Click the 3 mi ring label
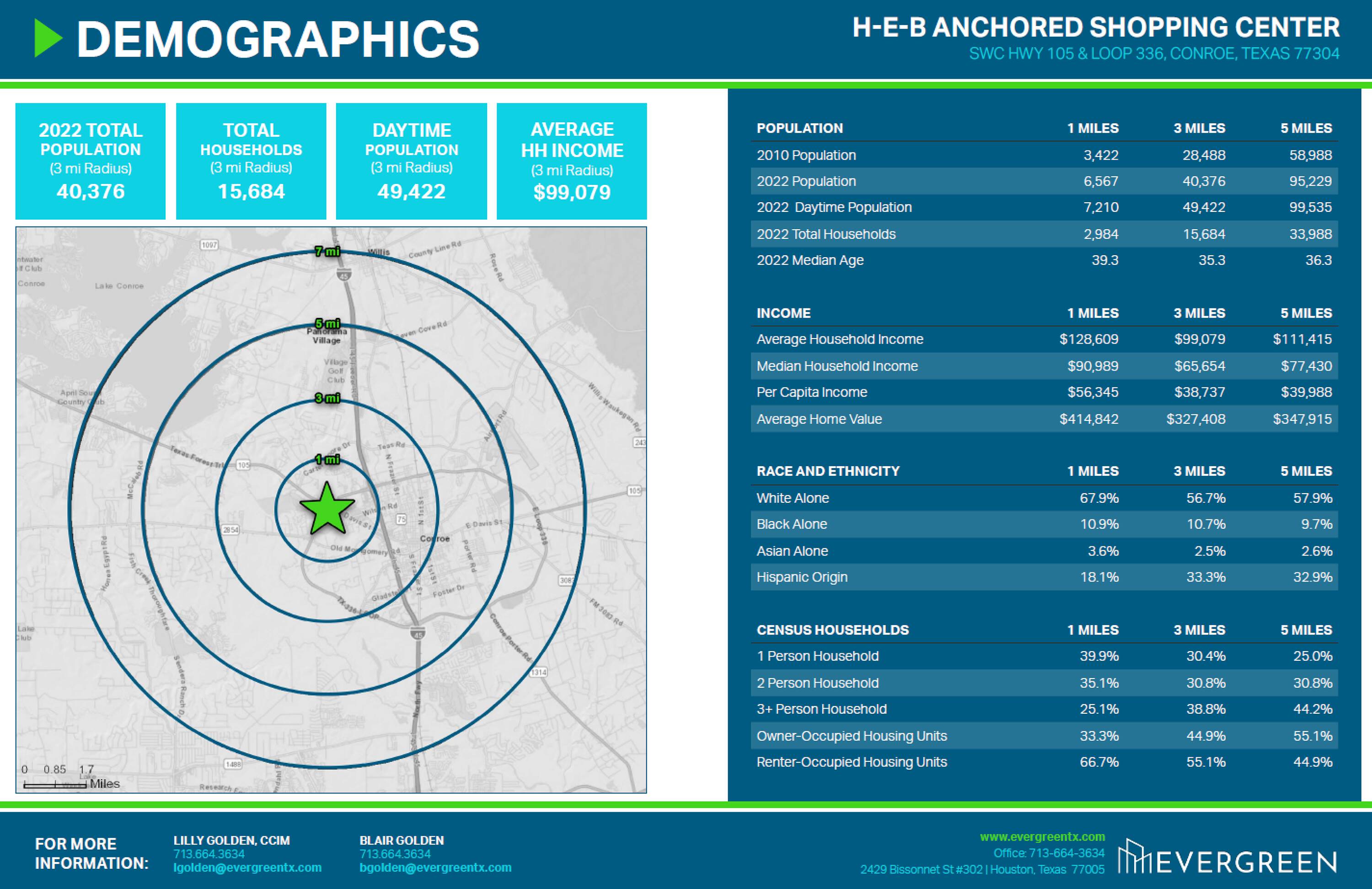The height and width of the screenshot is (889, 1372). tap(327, 398)
